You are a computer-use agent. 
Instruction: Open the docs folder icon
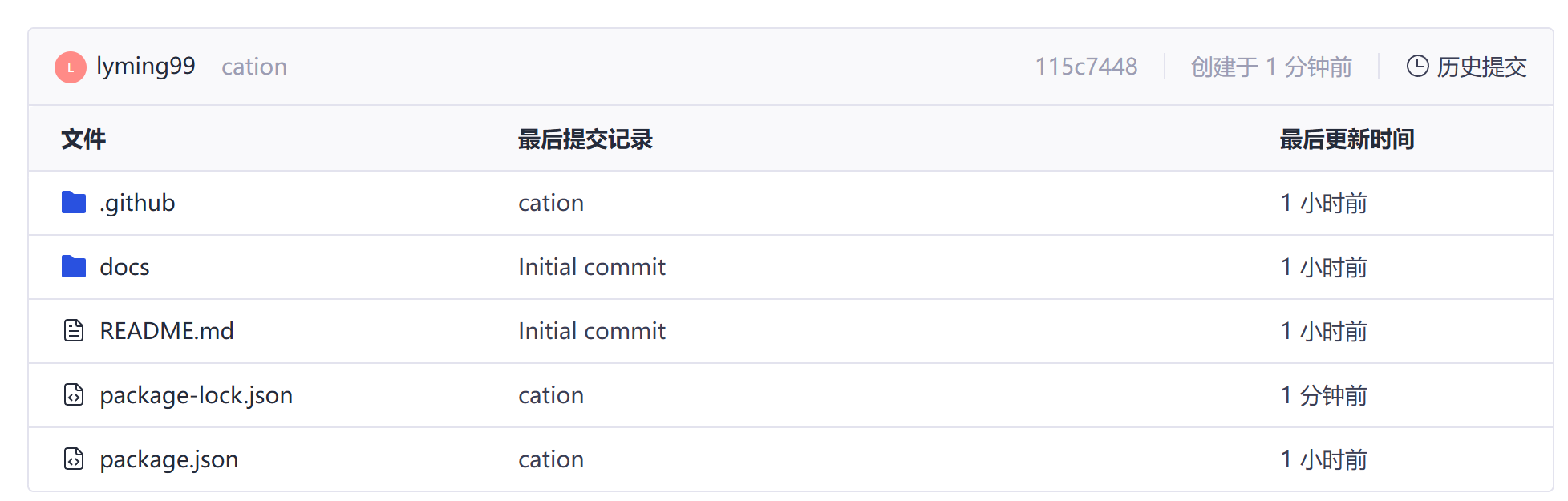coord(74,267)
